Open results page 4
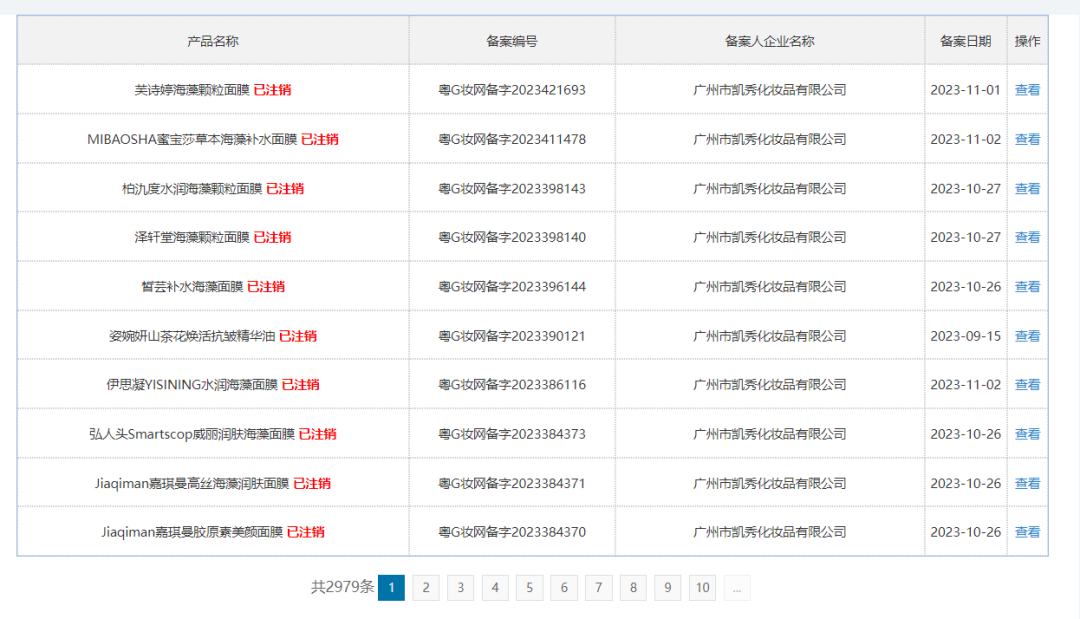Image resolution: width=1080 pixels, height=619 pixels. point(495,587)
